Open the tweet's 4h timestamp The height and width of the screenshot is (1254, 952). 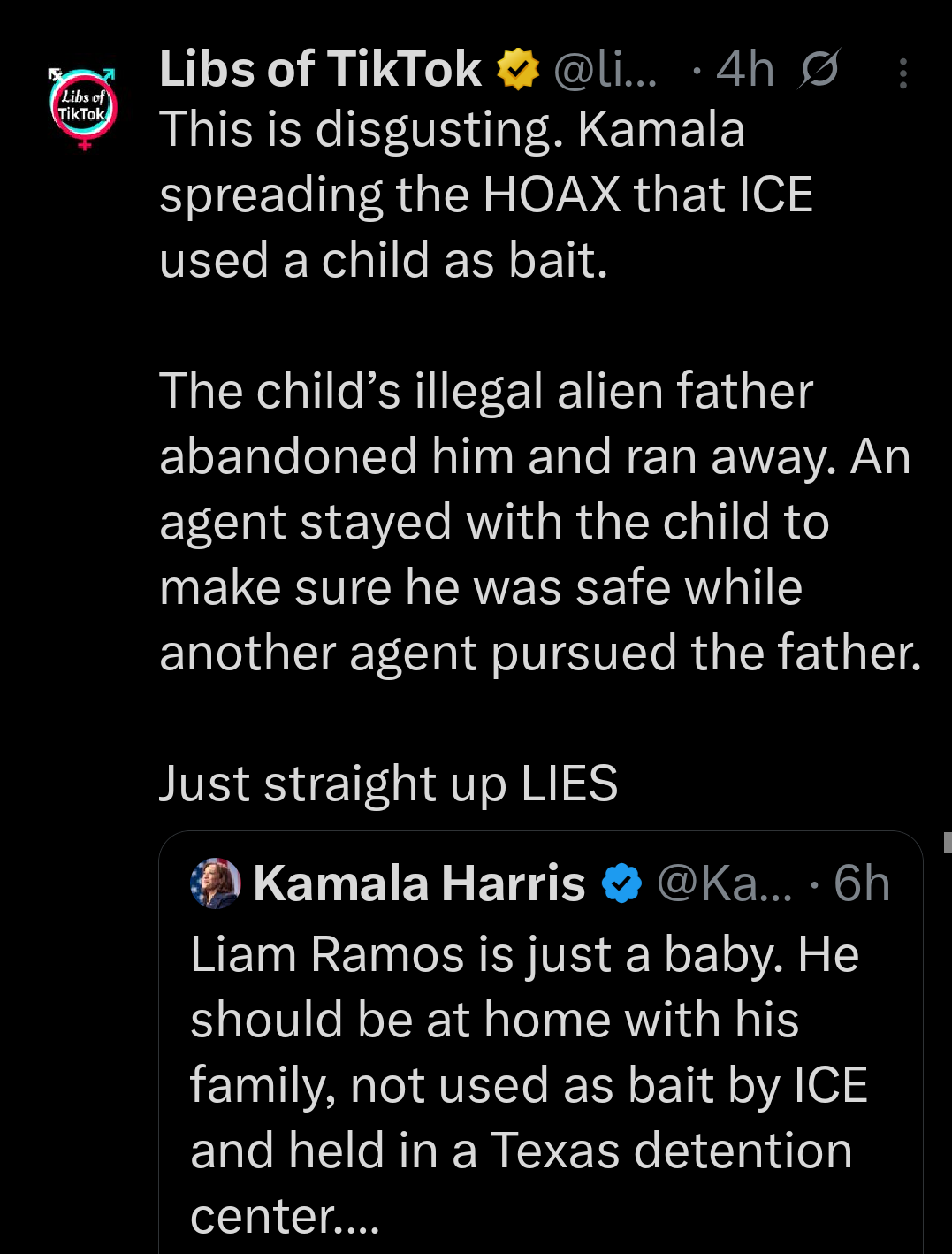click(x=744, y=70)
